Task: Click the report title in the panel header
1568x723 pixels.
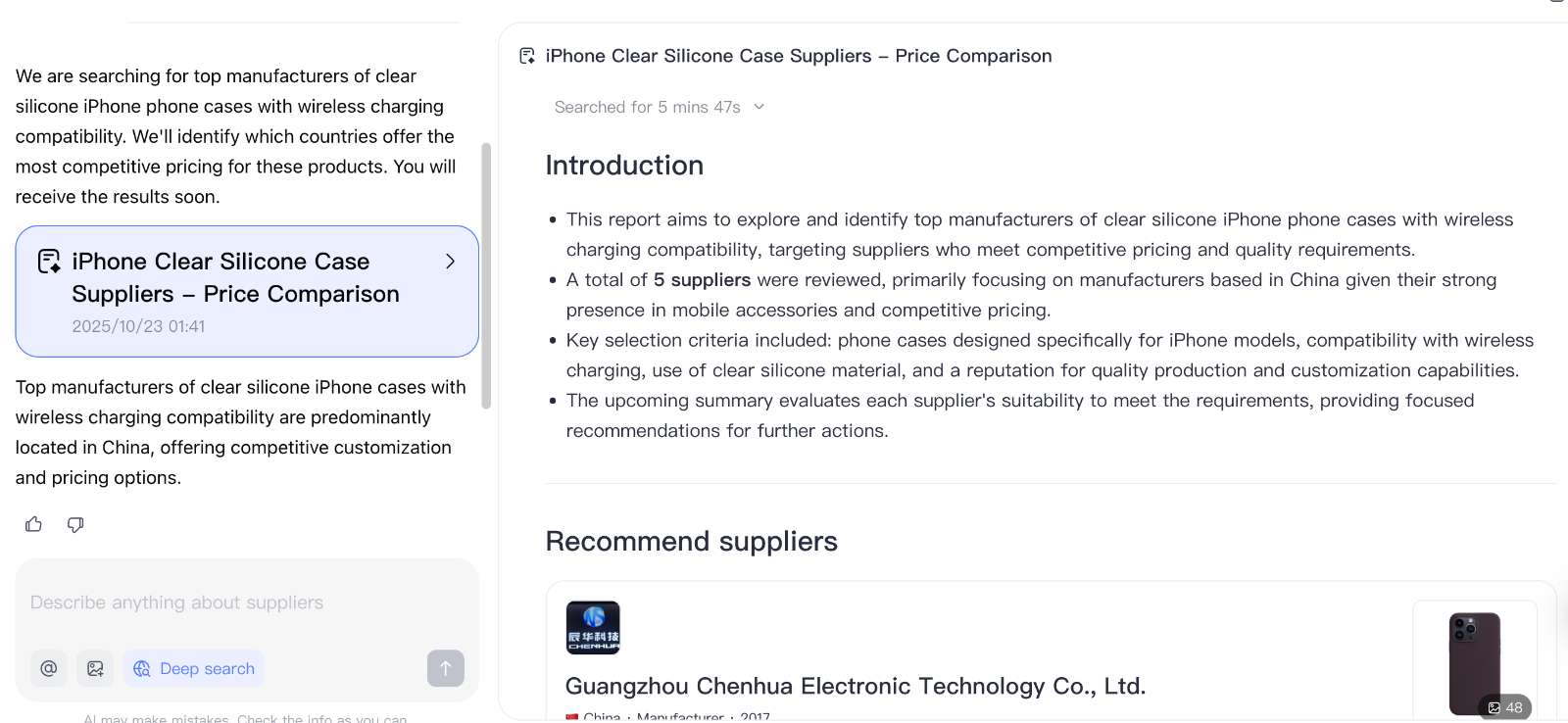Action: [x=798, y=56]
